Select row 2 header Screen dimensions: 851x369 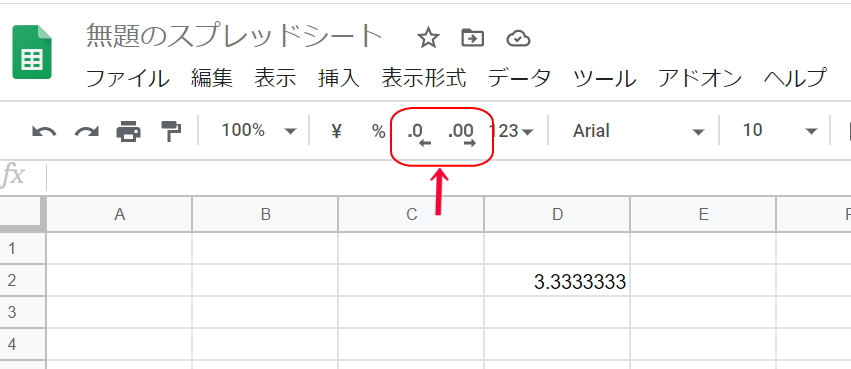coord(22,281)
